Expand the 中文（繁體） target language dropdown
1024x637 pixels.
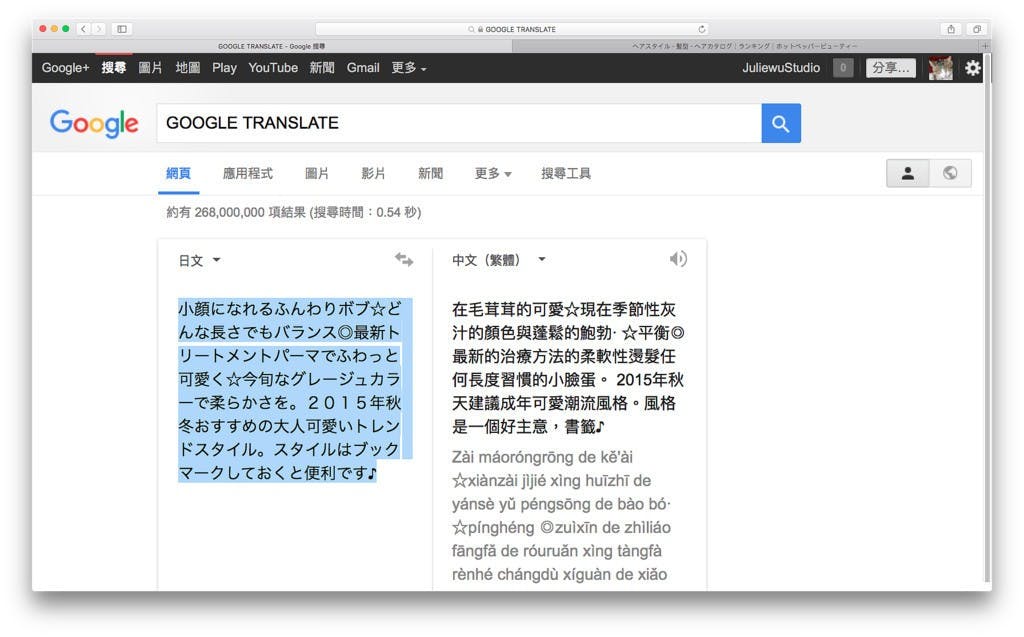(x=498, y=260)
